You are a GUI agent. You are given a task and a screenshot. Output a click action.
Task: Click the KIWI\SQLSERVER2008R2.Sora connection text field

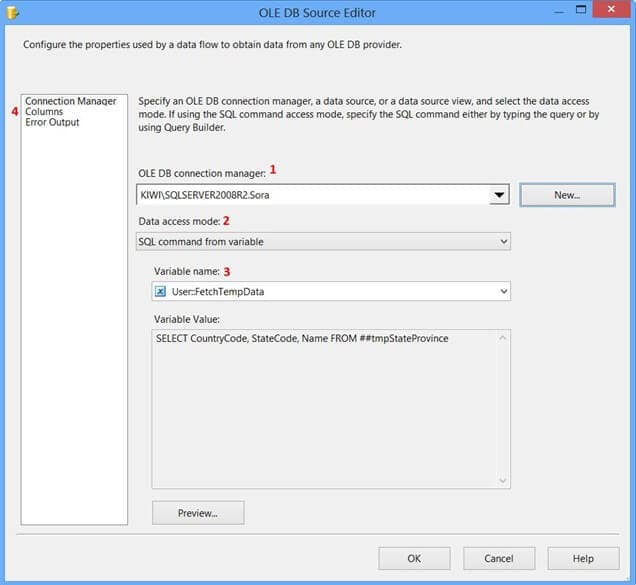coord(310,195)
